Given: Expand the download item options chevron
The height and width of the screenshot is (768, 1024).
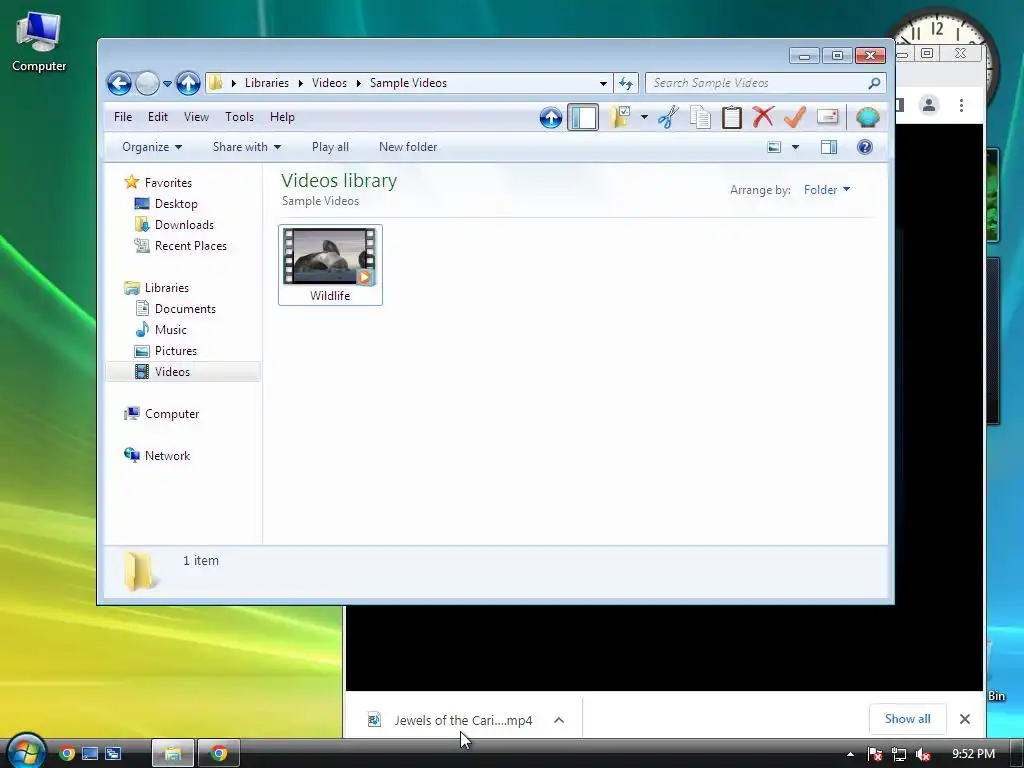Looking at the screenshot, I should 559,720.
